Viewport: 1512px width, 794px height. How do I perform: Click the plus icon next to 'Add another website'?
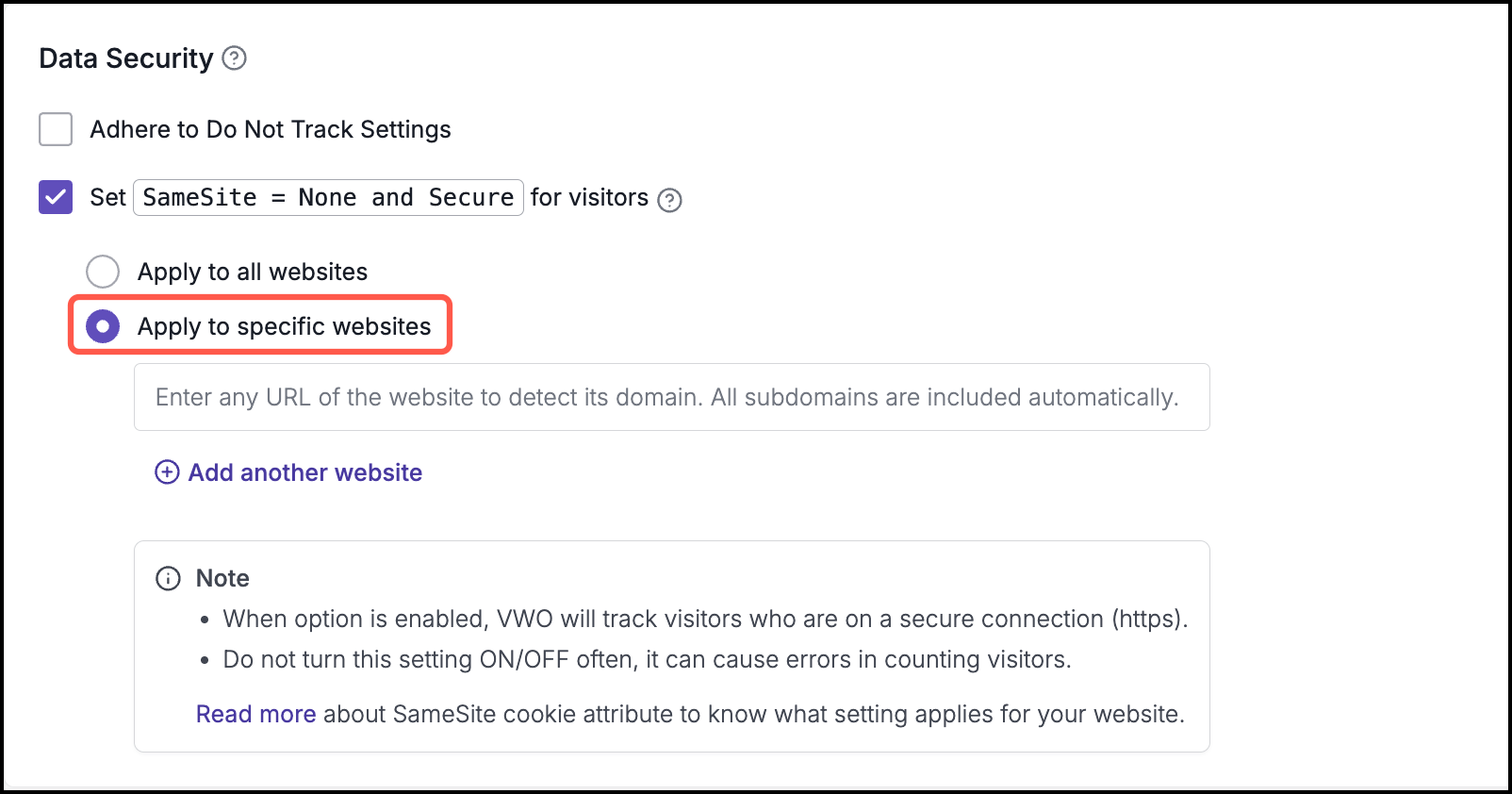pyautogui.click(x=166, y=471)
